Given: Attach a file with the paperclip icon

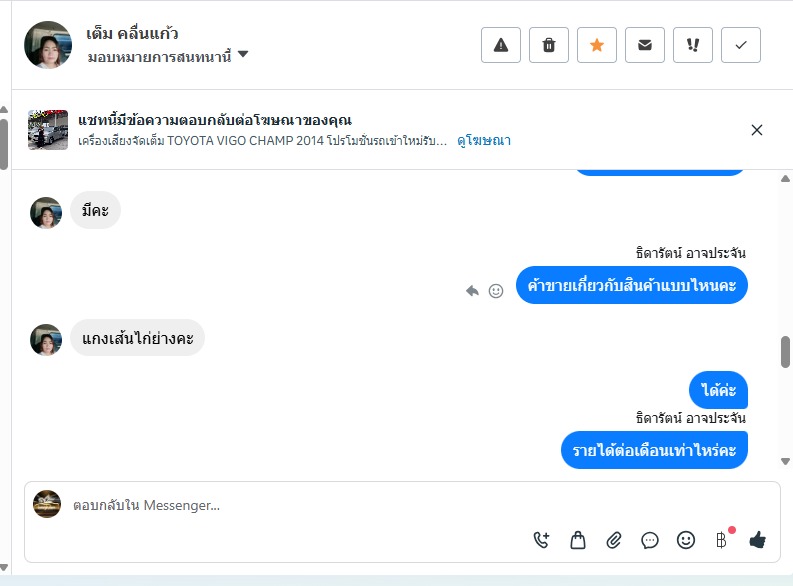Looking at the screenshot, I should click(614, 540).
